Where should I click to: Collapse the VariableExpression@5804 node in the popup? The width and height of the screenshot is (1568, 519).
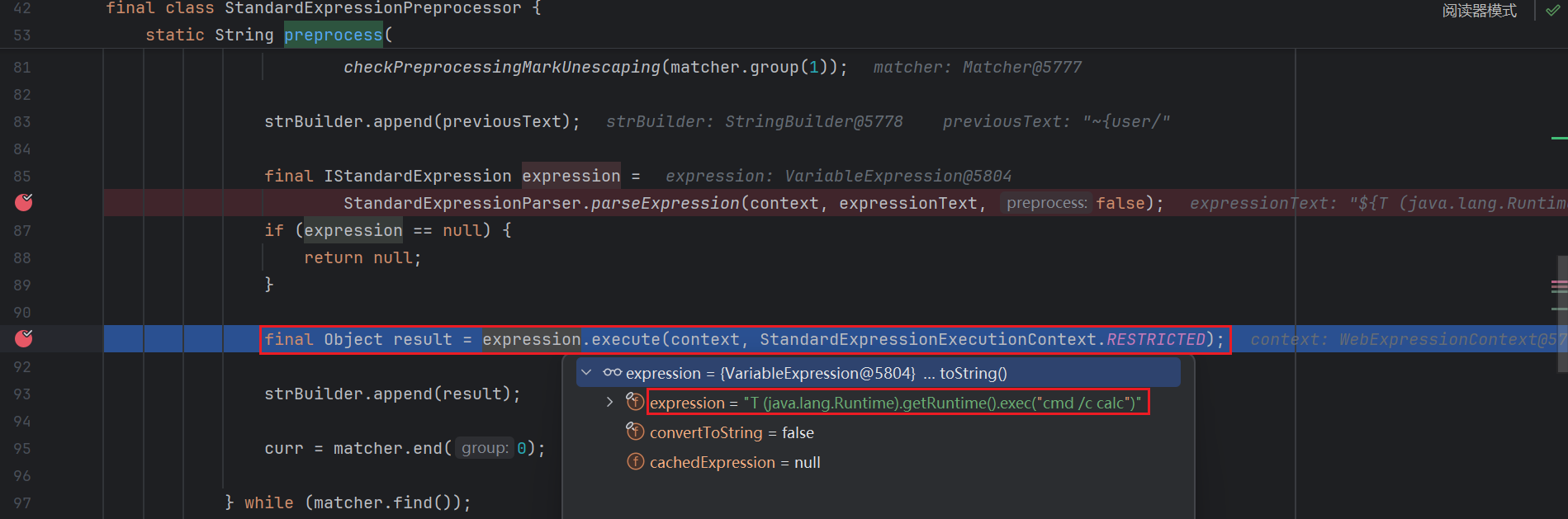tap(586, 373)
